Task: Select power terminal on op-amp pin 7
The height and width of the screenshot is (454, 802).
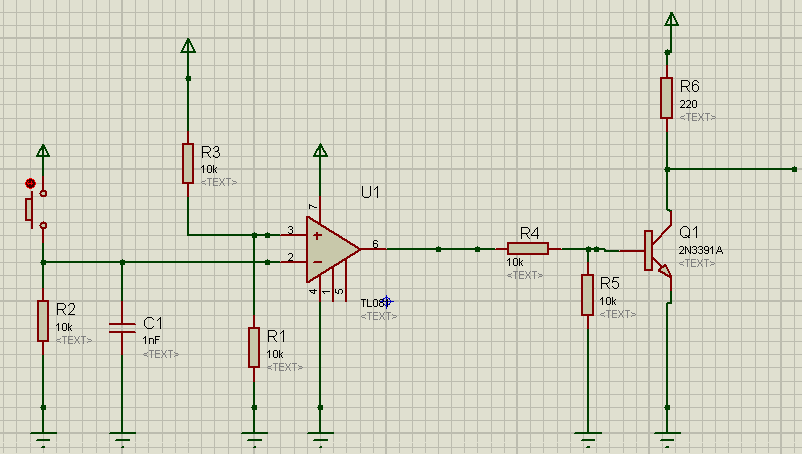Action: tap(320, 150)
